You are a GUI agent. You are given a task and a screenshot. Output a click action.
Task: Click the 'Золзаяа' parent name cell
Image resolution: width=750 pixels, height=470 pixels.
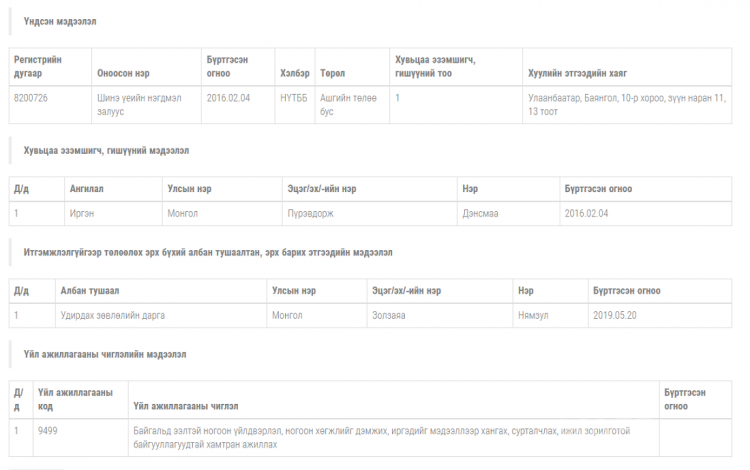point(440,315)
